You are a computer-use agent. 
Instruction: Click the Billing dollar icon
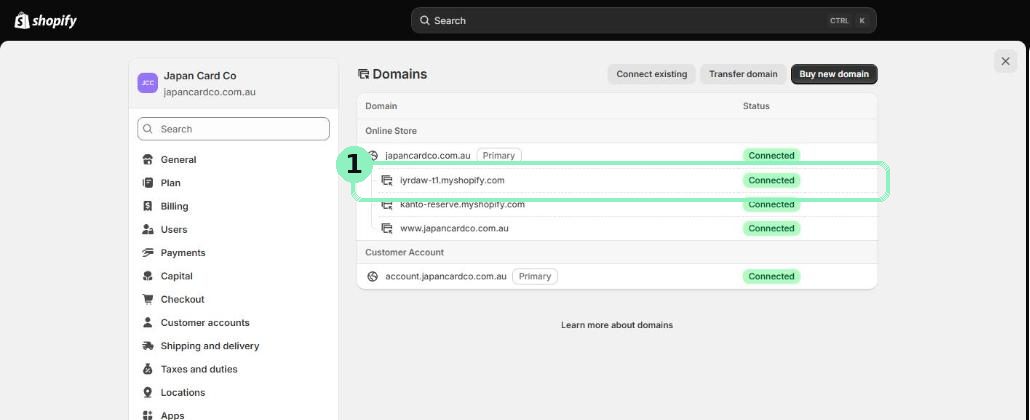pyautogui.click(x=148, y=206)
